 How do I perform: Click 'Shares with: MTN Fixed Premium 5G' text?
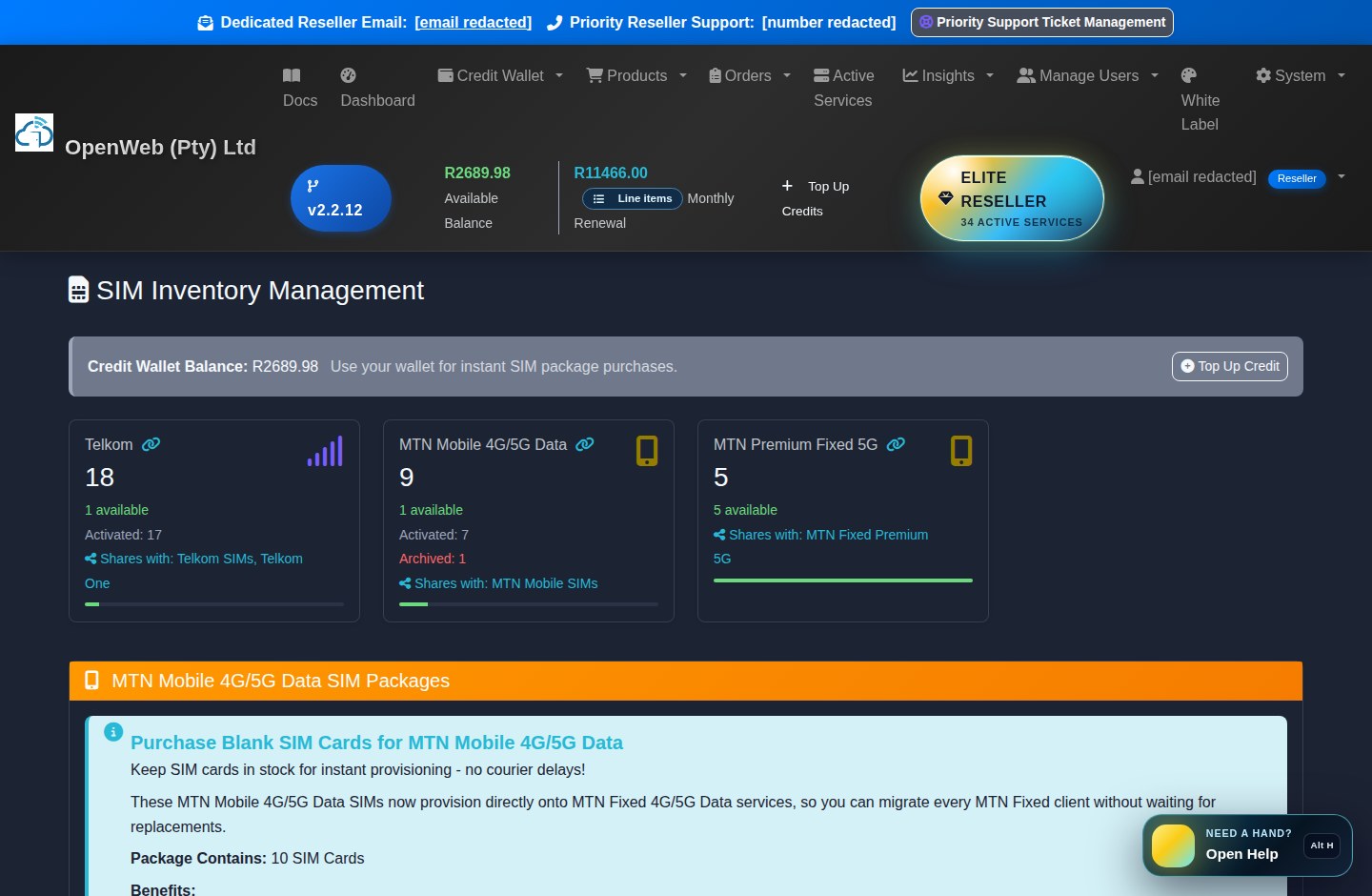click(x=820, y=546)
